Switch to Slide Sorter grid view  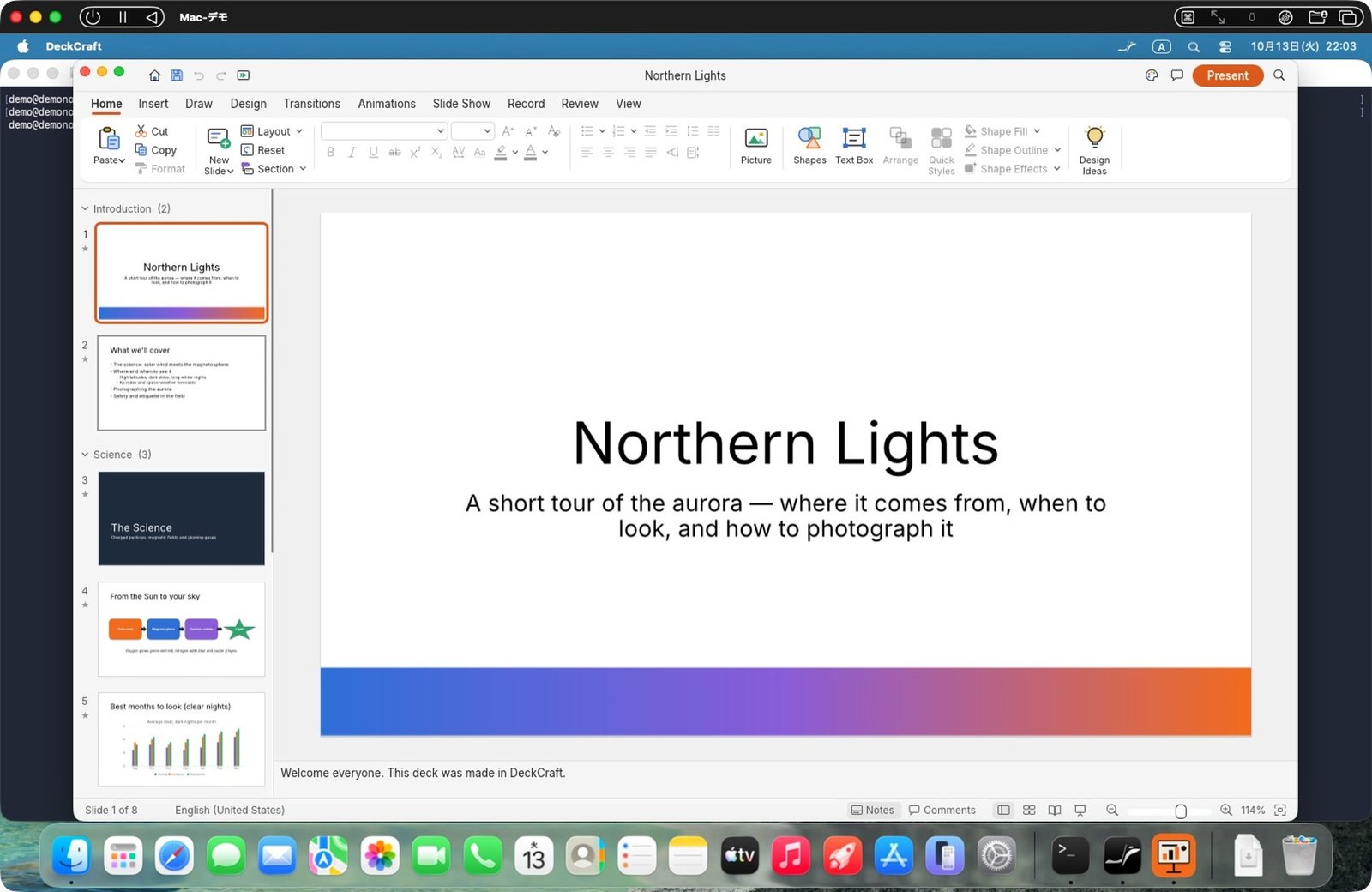1029,810
